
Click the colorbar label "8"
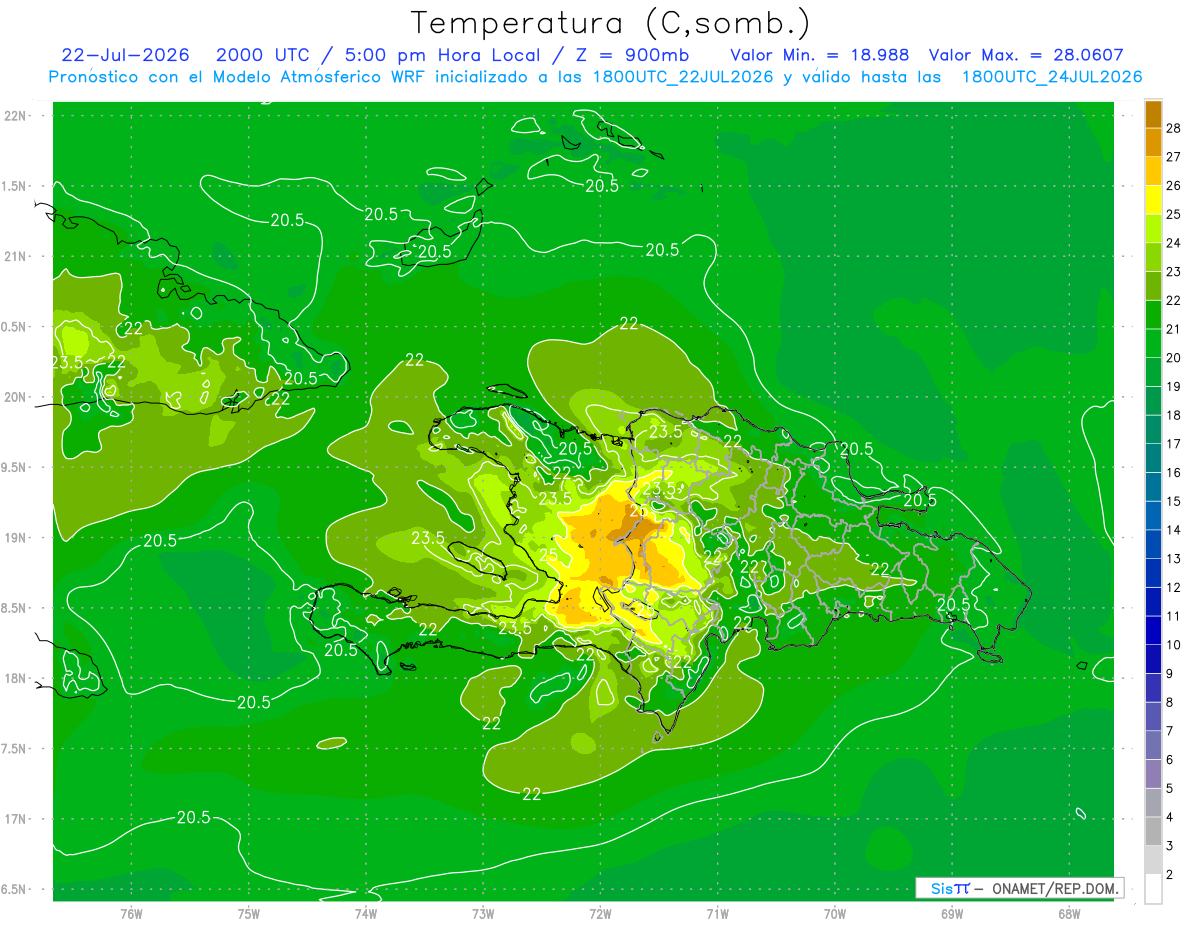pyautogui.click(x=1171, y=703)
